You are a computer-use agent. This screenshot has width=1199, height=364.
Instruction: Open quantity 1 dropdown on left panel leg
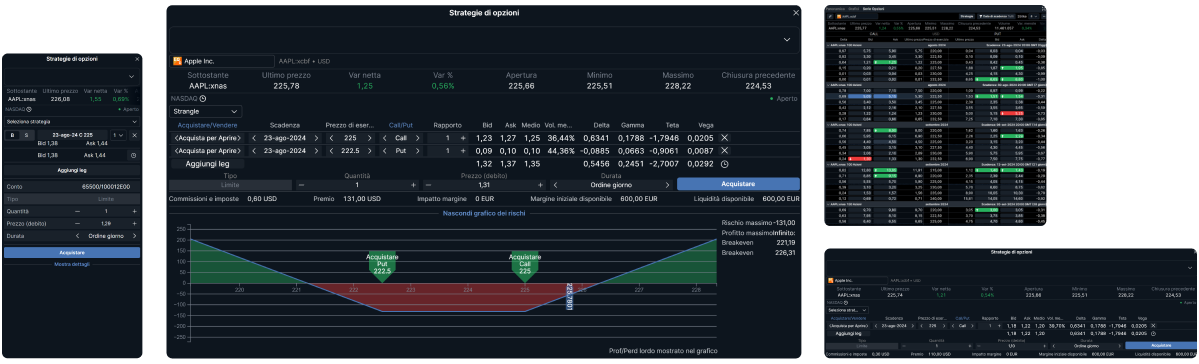119,135
